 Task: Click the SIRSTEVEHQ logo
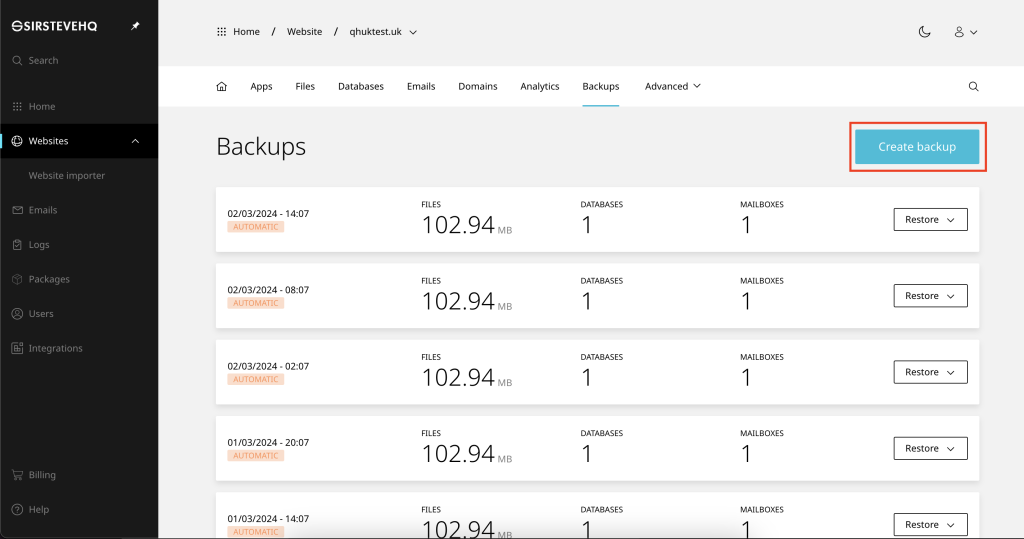(x=54, y=26)
